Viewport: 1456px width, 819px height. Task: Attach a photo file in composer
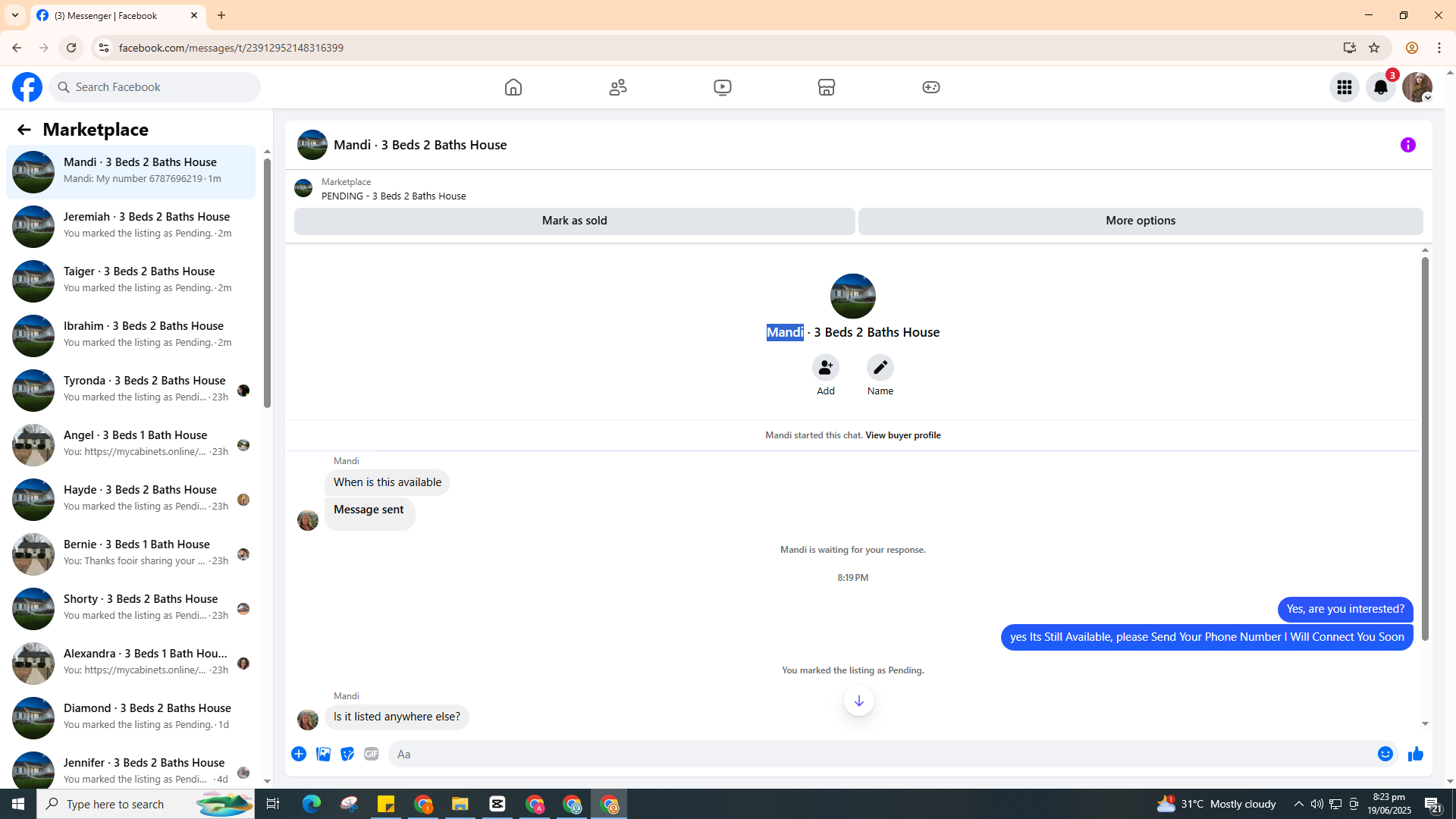coord(323,754)
